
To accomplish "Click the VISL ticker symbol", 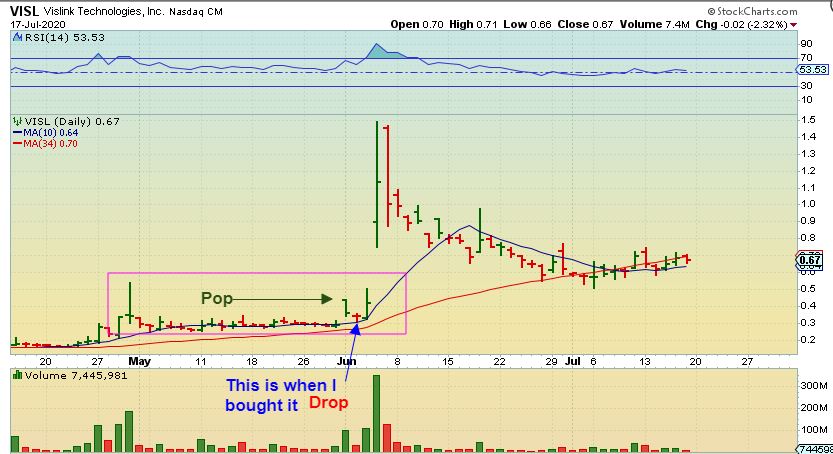I will [24, 11].
